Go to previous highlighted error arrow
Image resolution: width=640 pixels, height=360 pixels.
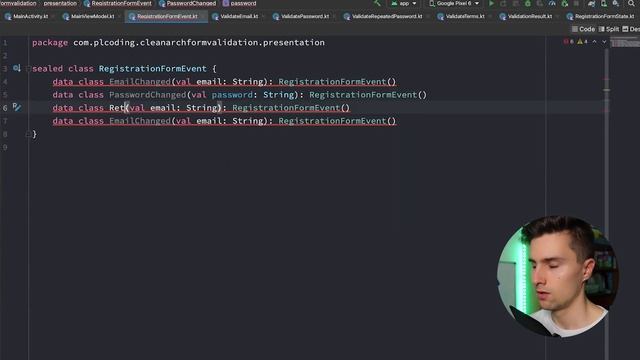594,42
